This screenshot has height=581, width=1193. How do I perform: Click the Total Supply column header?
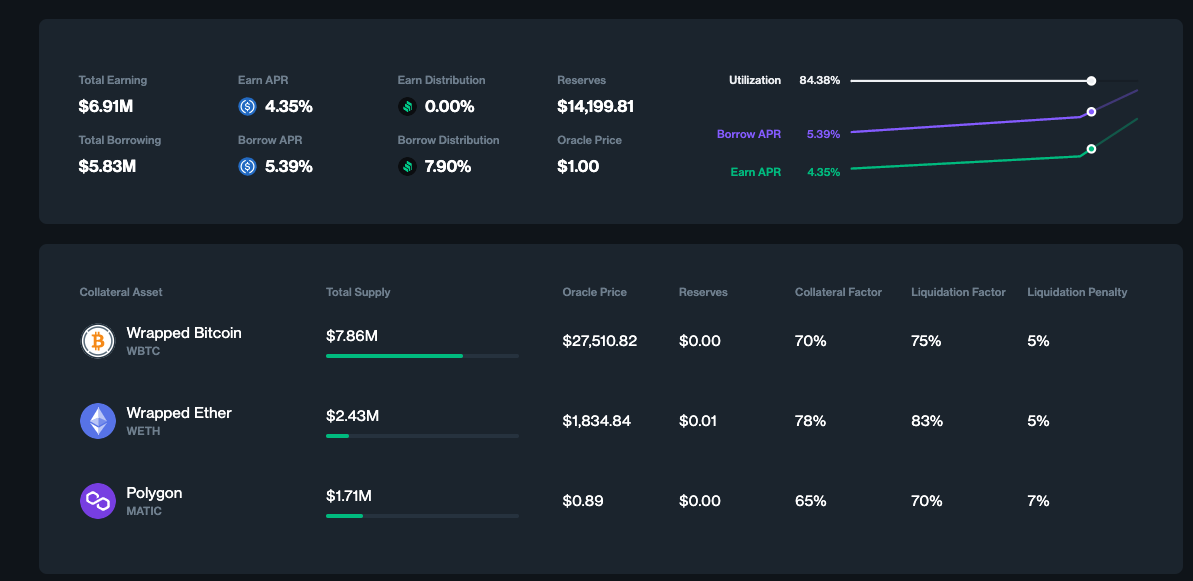click(358, 292)
